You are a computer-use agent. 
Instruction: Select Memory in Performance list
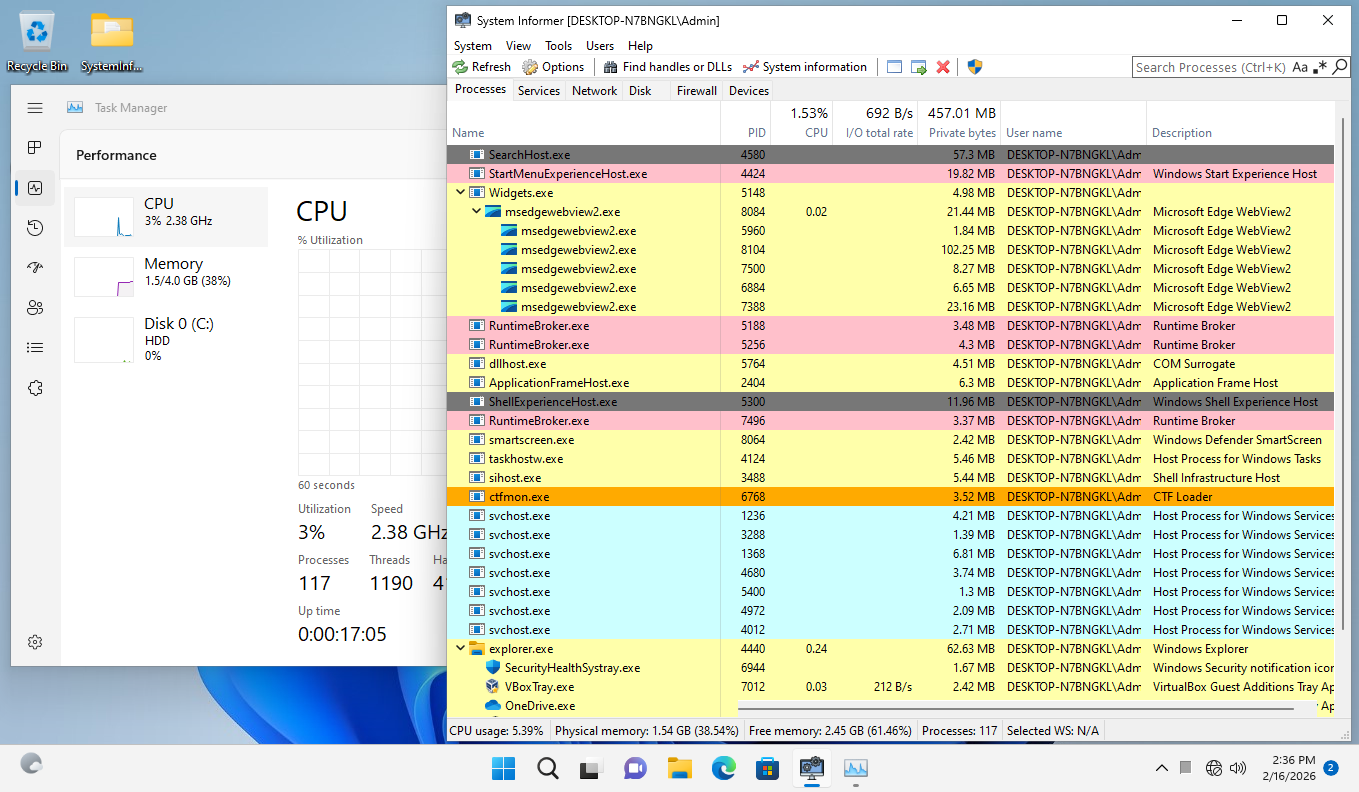tap(166, 272)
